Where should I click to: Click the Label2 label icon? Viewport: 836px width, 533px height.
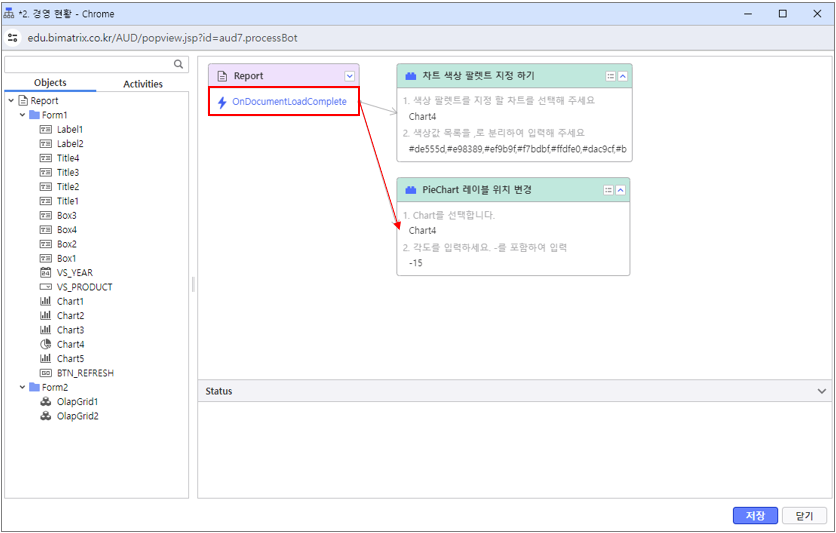pos(46,144)
